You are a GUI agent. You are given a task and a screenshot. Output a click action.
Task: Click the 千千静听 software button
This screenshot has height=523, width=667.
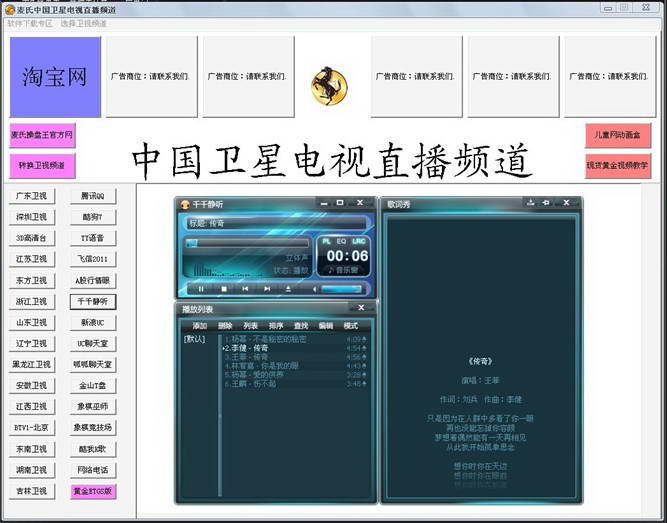click(93, 302)
